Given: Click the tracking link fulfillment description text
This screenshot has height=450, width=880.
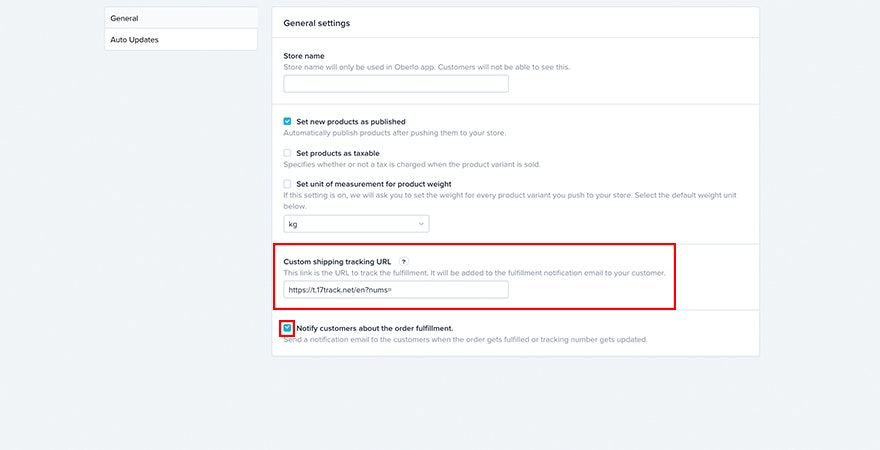Looking at the screenshot, I should (474, 273).
